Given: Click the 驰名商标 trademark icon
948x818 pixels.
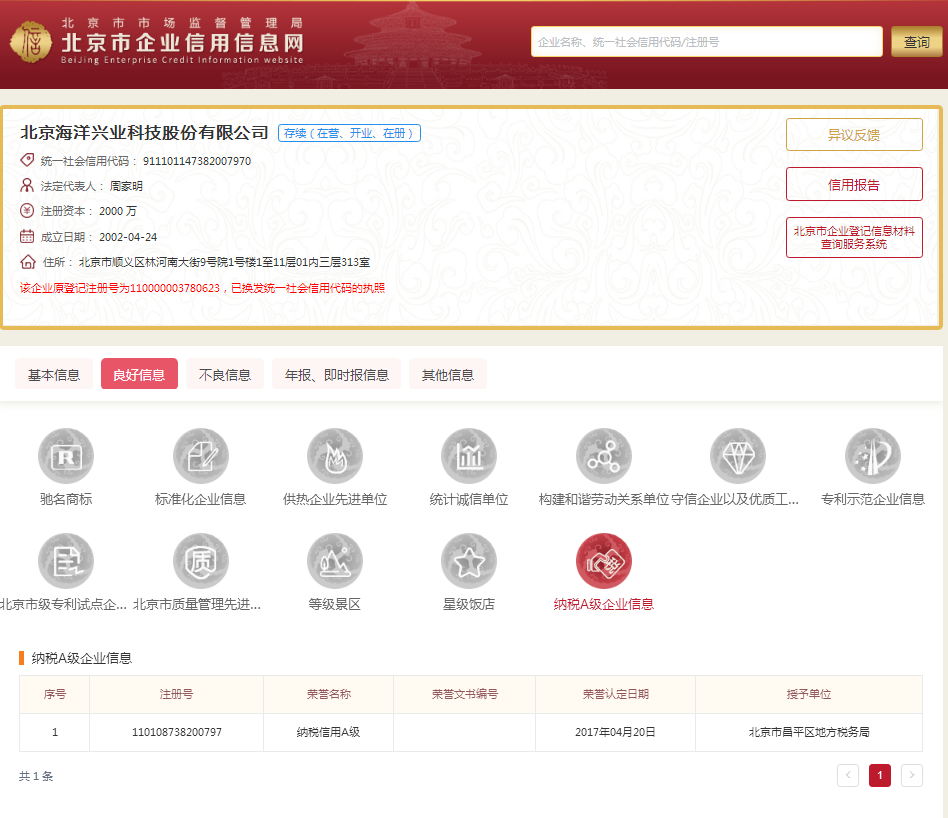Looking at the screenshot, I should pyautogui.click(x=66, y=456).
